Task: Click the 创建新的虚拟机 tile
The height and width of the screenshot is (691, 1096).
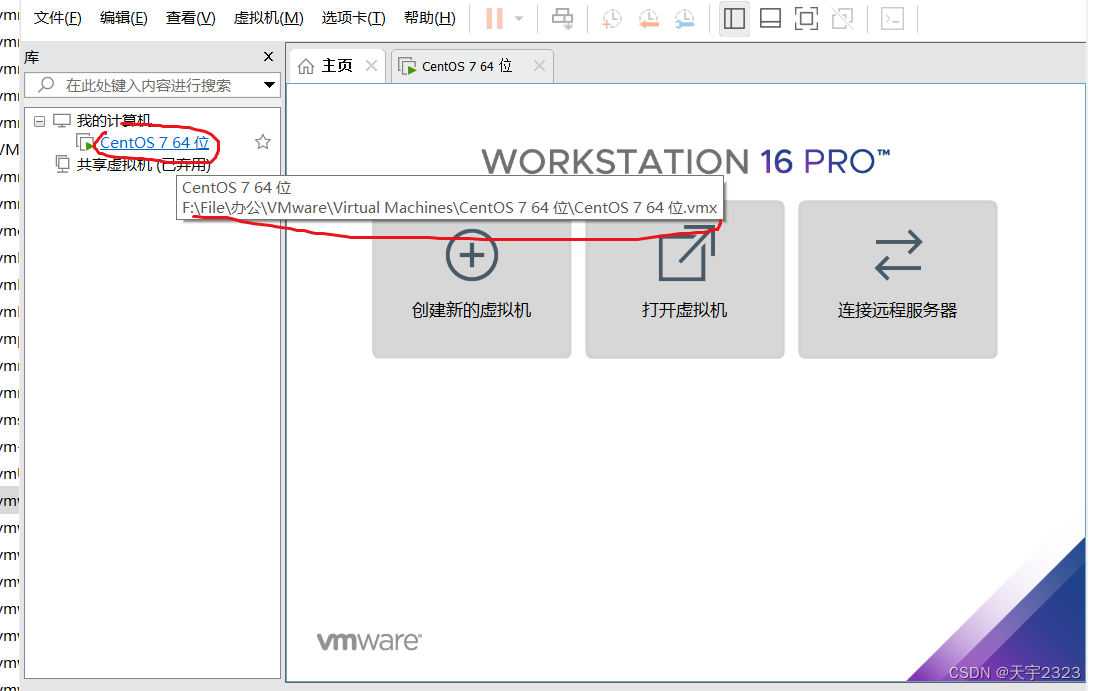Action: [472, 279]
